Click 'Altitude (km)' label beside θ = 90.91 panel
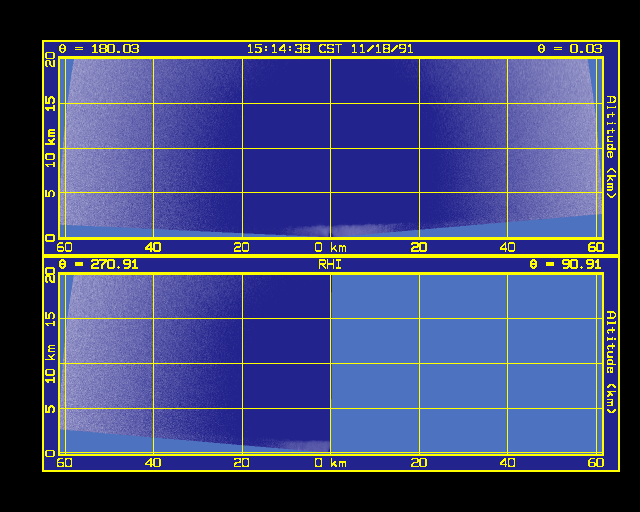The width and height of the screenshot is (640, 512). 611,362
